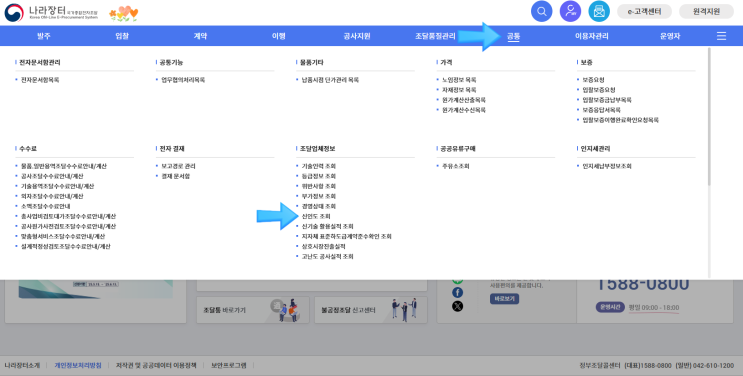Open the 이행 menu

(x=279, y=36)
